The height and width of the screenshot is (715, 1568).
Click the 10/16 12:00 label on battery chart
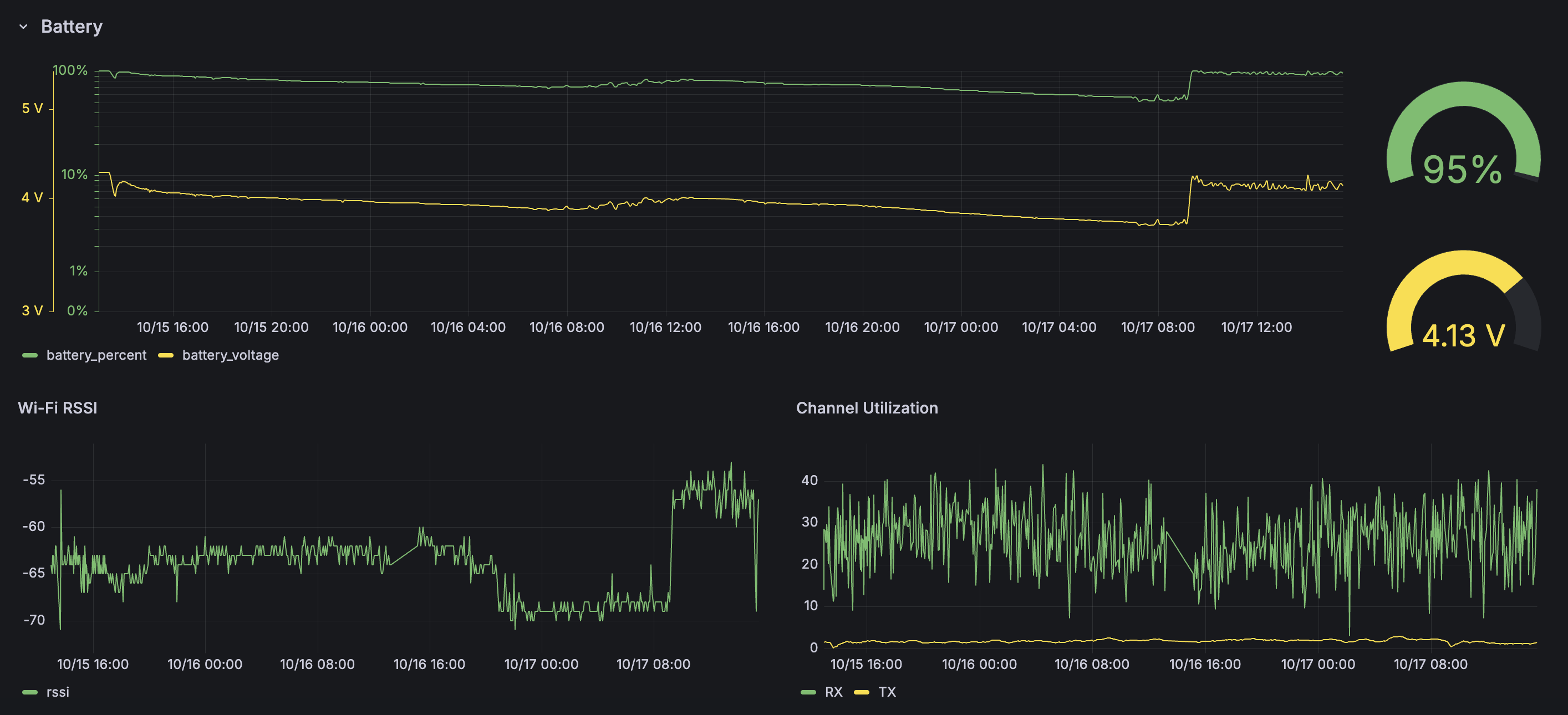[665, 328]
